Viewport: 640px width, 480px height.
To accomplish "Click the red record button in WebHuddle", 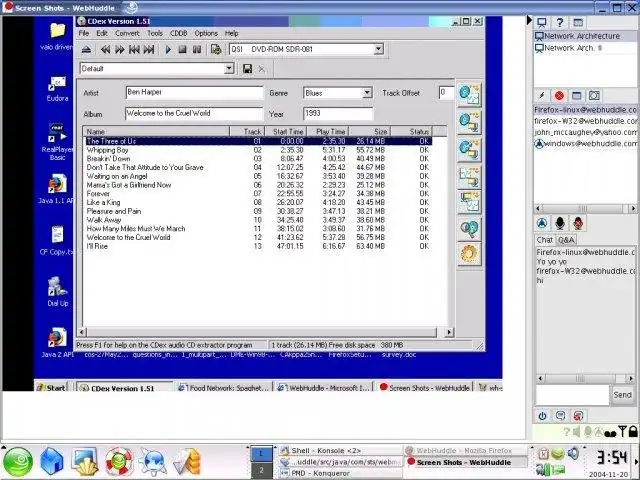I will (x=560, y=96).
